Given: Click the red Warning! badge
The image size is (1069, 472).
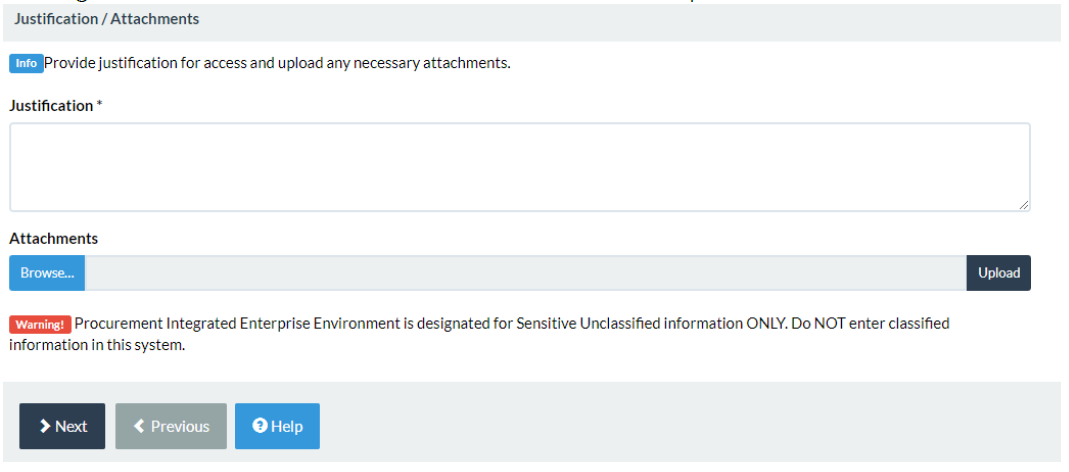Looking at the screenshot, I should pos(40,324).
